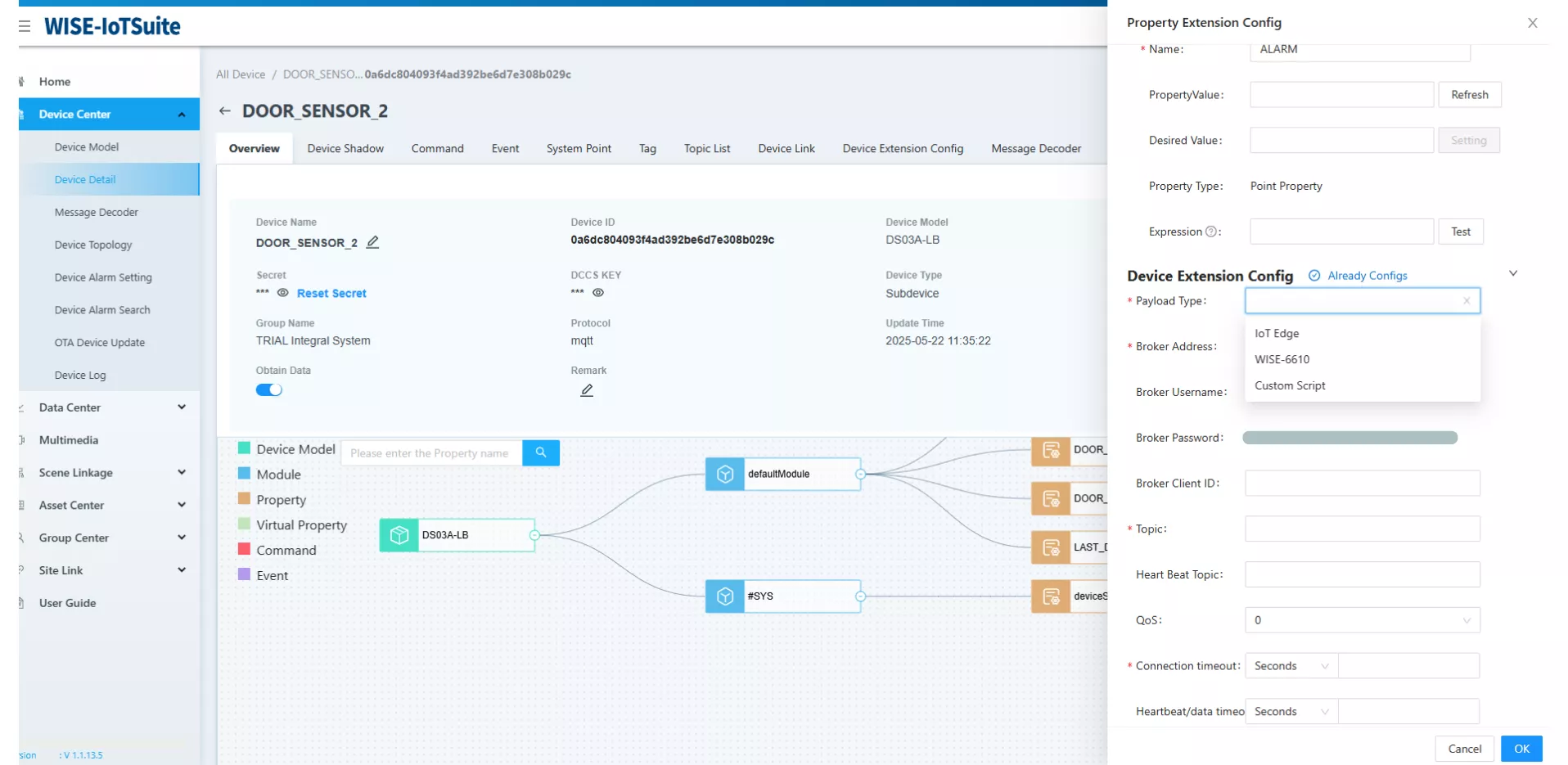Search properties with the magnifier button

[x=541, y=452]
